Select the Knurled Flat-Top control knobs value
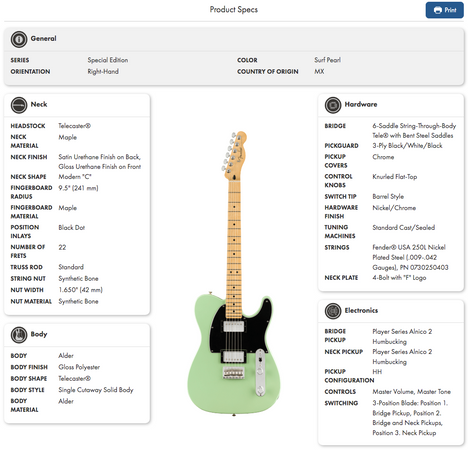 point(395,177)
